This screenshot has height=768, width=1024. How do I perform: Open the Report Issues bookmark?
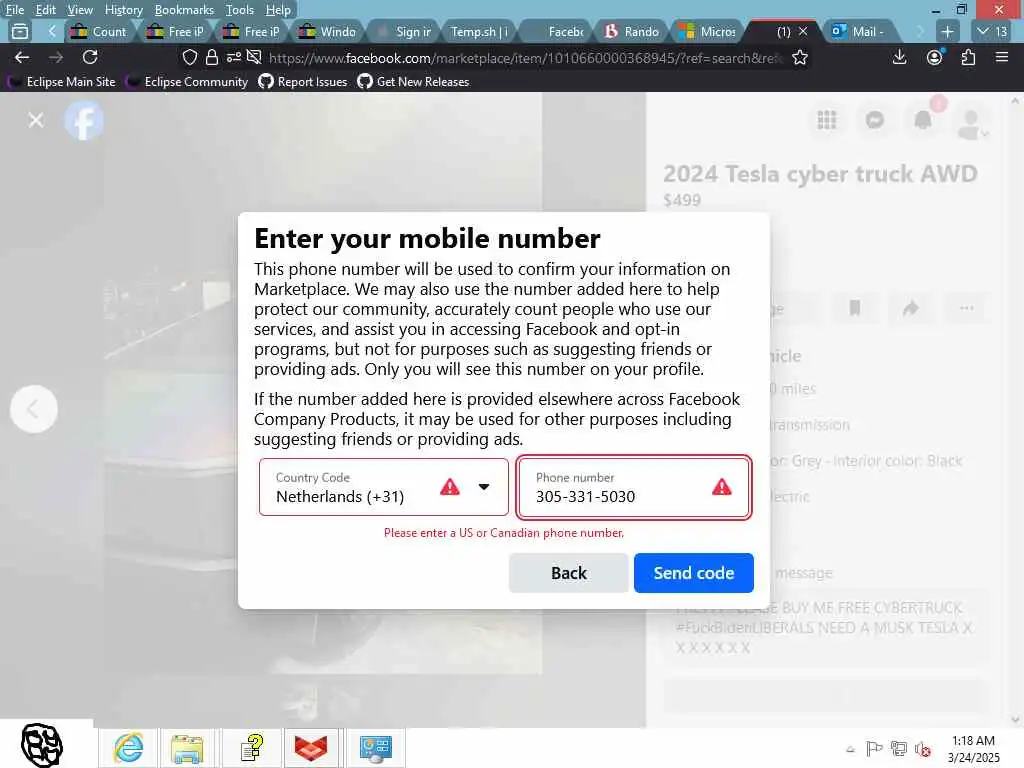coord(303,82)
